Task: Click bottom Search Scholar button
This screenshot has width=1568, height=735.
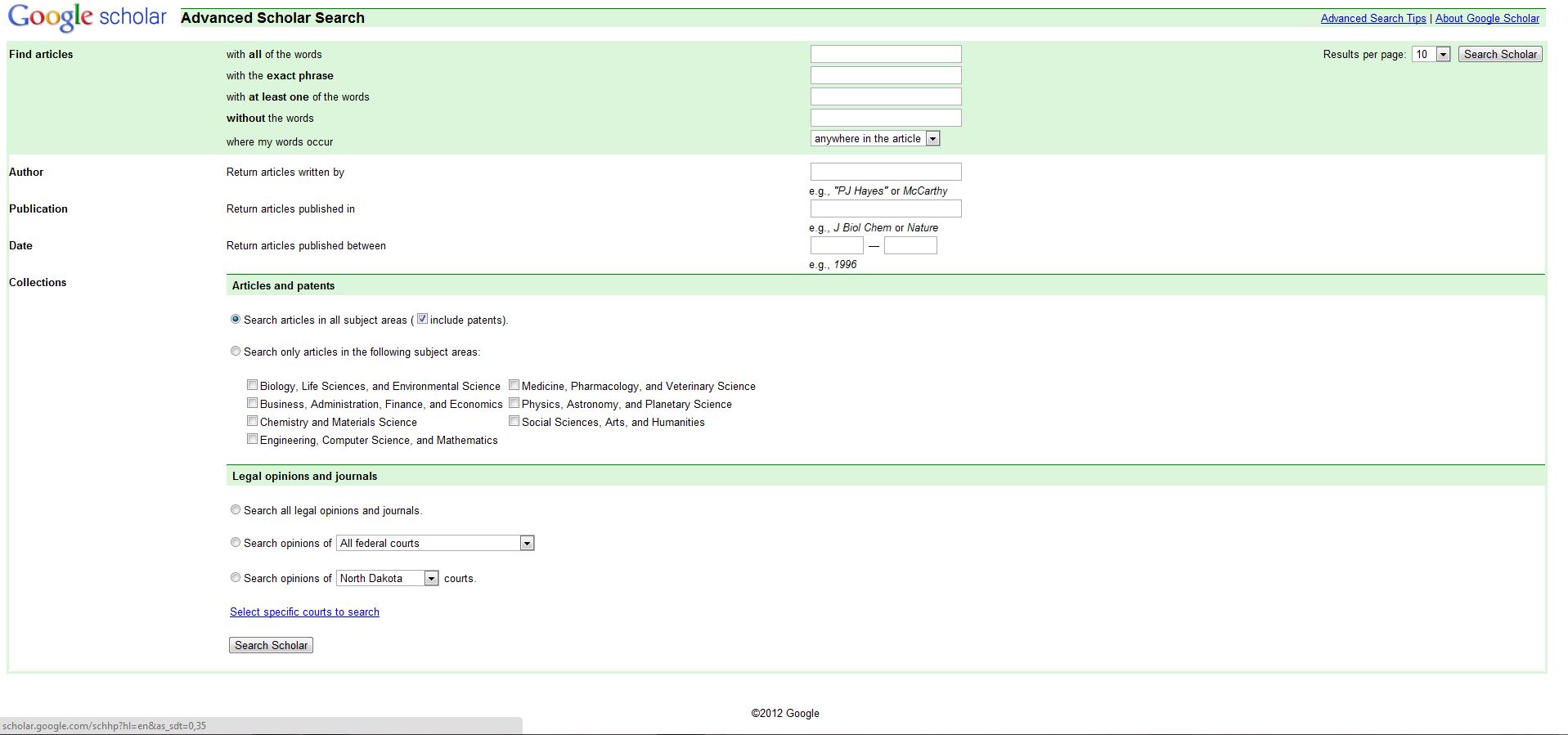Action: click(x=271, y=645)
